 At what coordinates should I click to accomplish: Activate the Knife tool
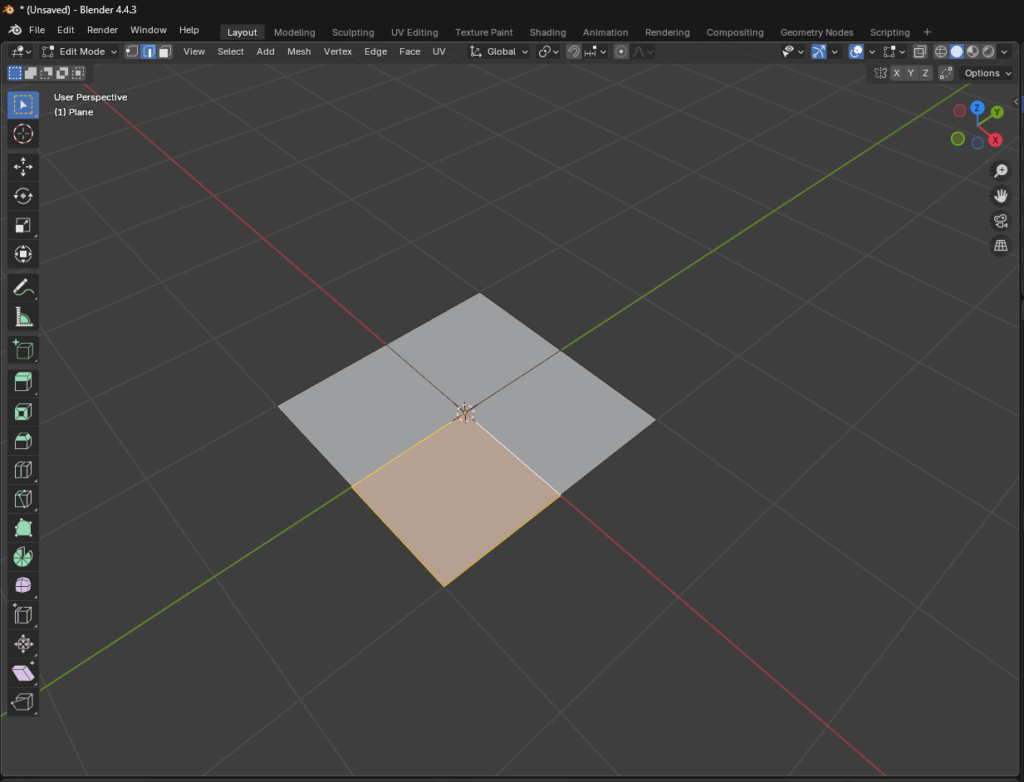[23, 499]
